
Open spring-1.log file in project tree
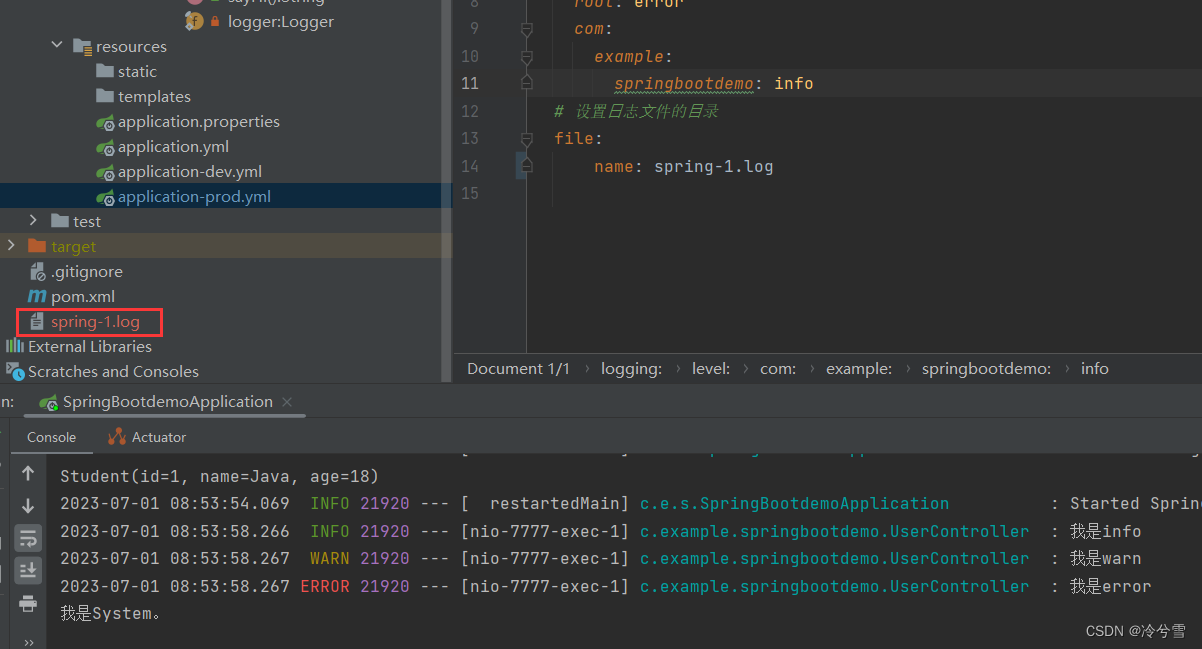pos(95,321)
